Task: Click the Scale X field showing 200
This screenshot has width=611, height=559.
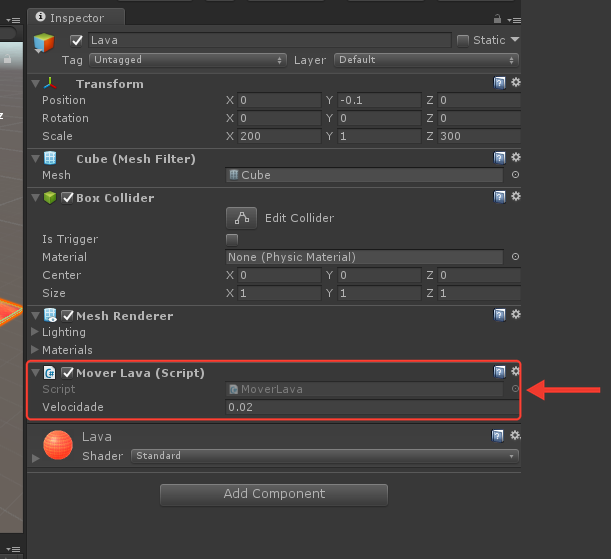Action: pos(279,136)
